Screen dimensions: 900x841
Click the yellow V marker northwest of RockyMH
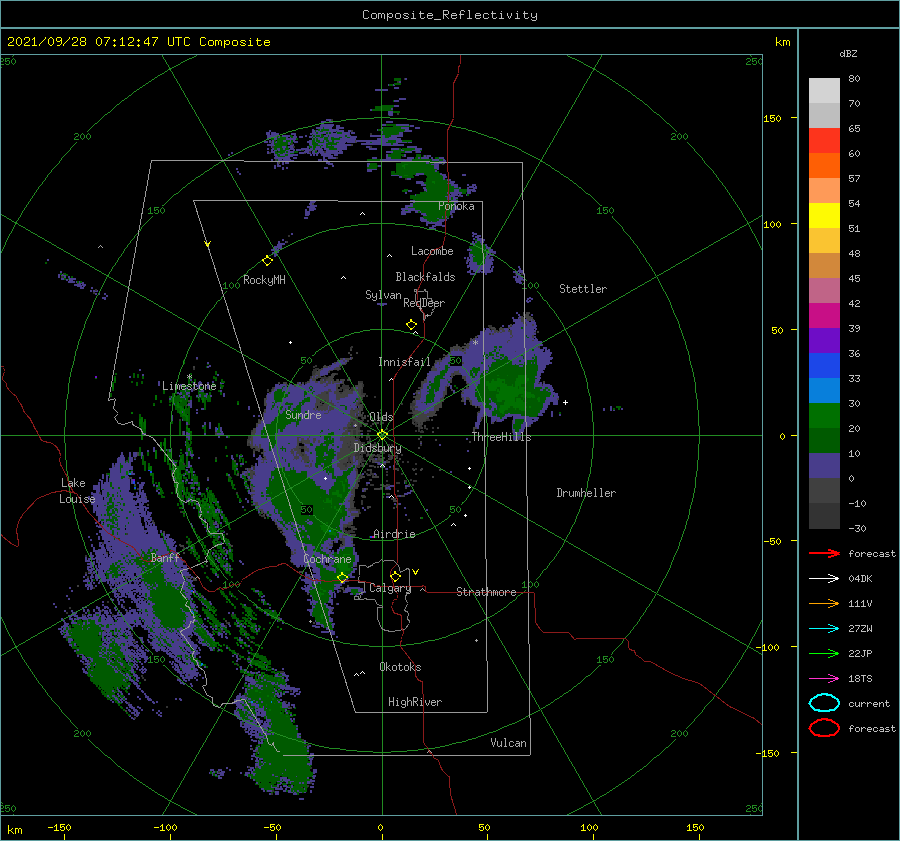pos(207,244)
